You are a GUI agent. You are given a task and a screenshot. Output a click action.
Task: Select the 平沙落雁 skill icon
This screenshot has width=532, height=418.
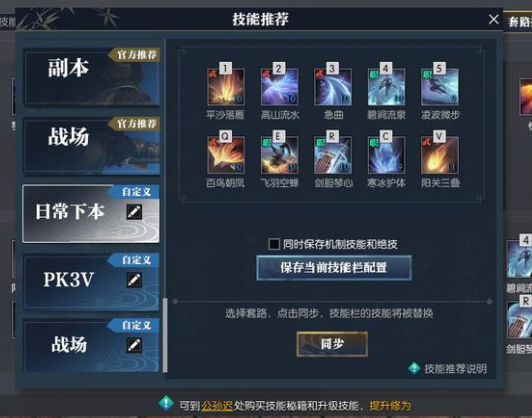(226, 87)
